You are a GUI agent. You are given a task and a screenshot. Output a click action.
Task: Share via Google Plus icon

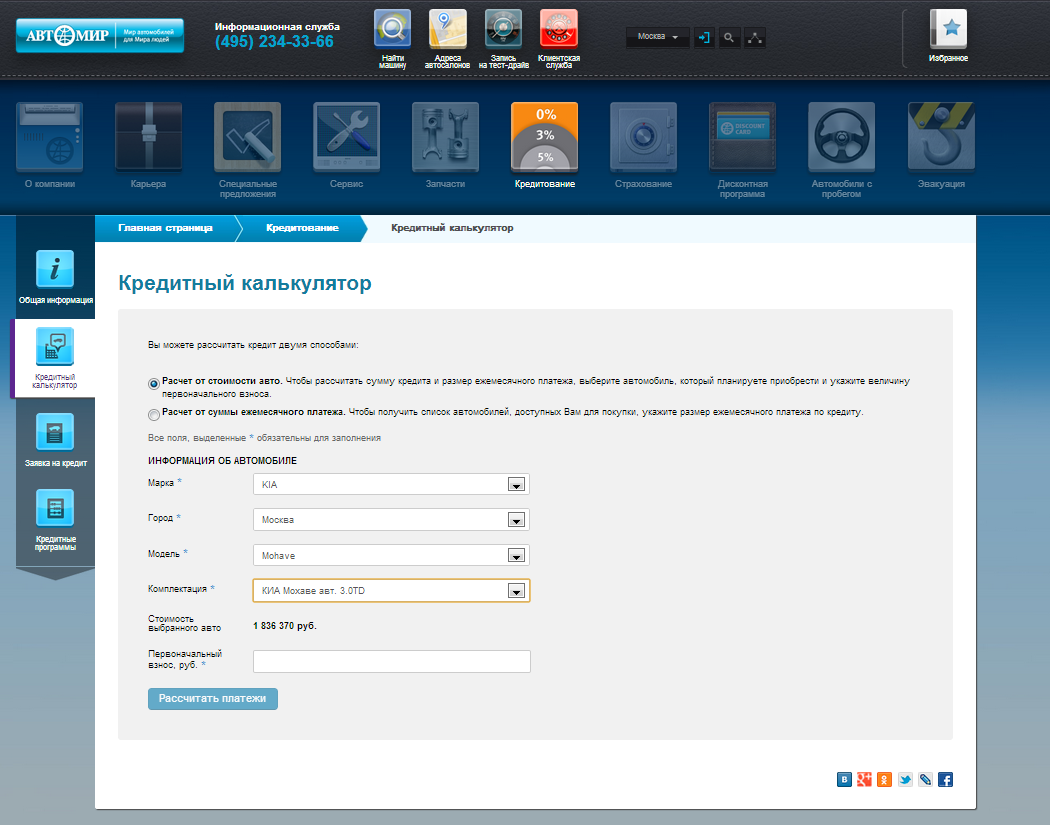(865, 779)
